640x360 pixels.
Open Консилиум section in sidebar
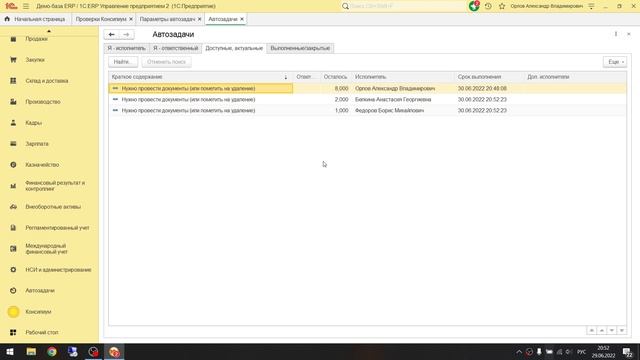tap(38, 312)
